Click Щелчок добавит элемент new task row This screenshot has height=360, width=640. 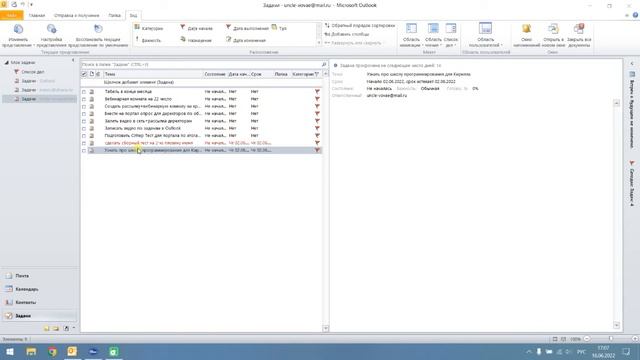[x=202, y=82]
